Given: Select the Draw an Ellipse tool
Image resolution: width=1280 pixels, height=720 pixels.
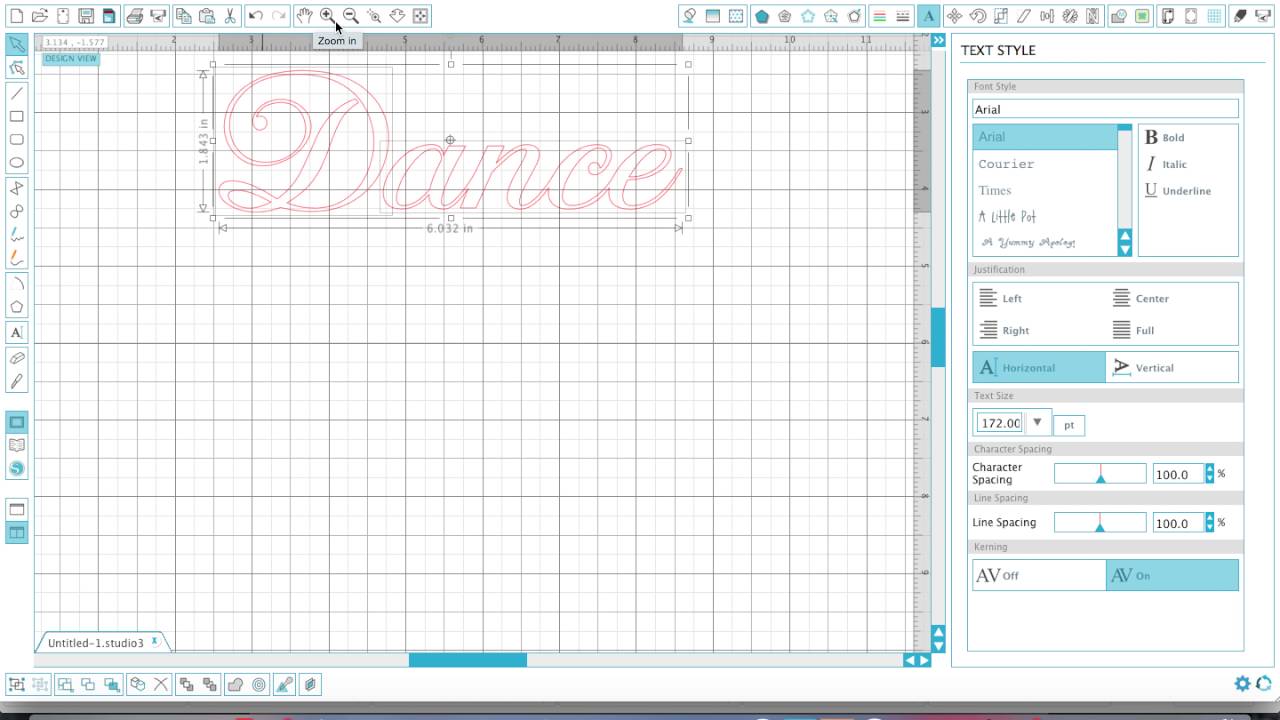Looking at the screenshot, I should tap(17, 162).
